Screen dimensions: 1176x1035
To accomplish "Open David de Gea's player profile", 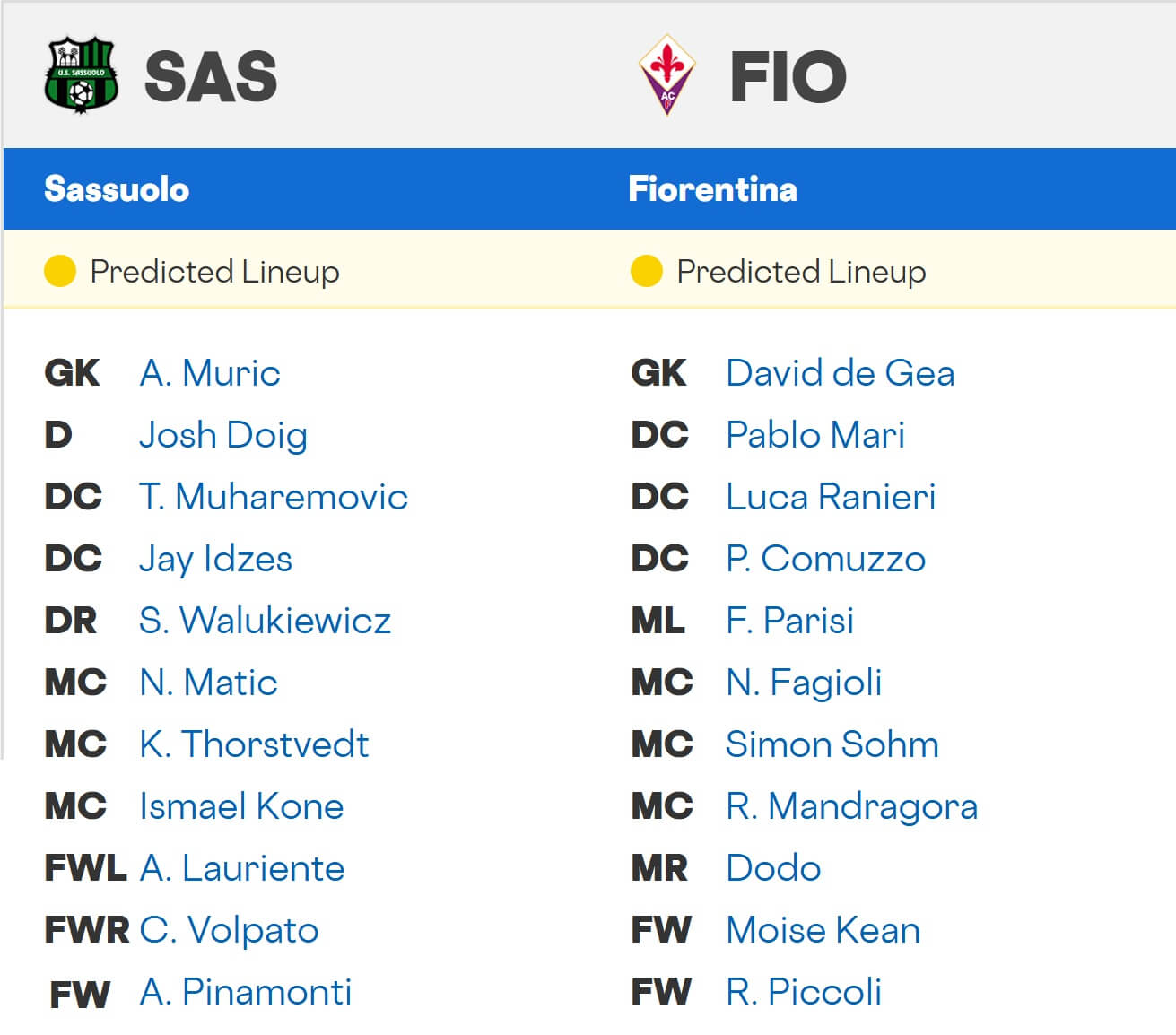I will coord(841,373).
